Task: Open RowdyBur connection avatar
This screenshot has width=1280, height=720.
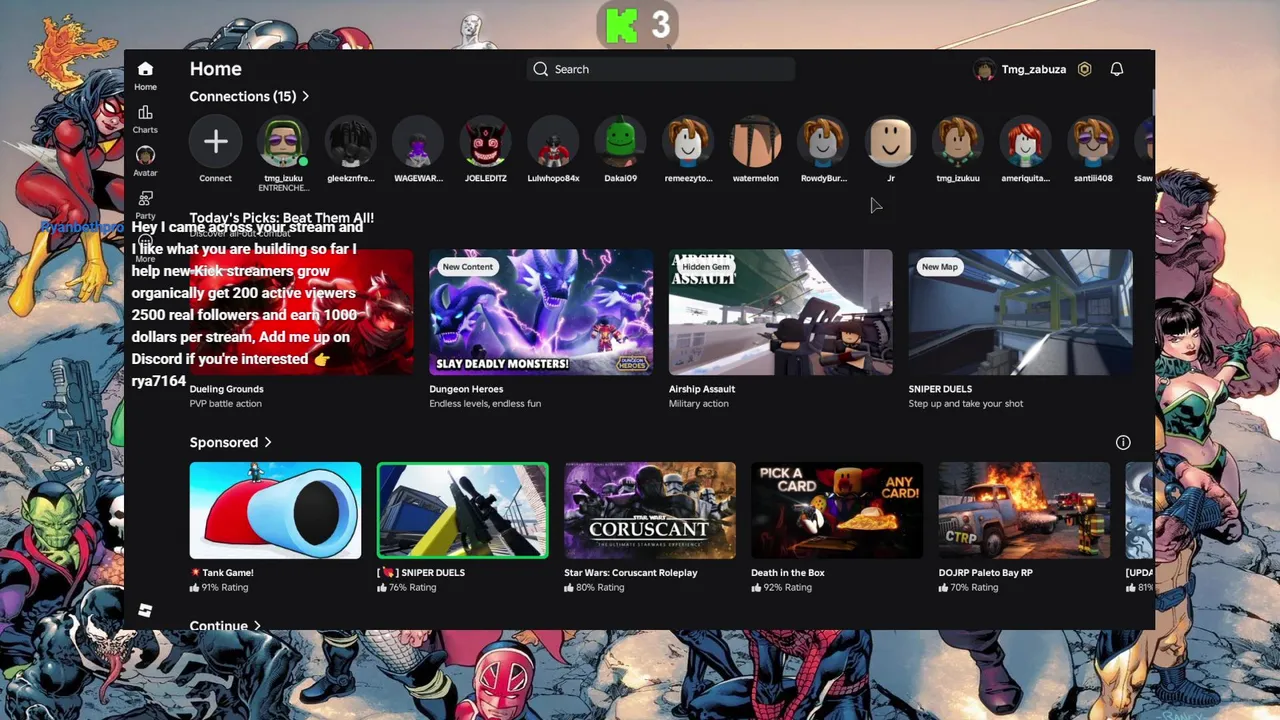Action: [x=823, y=142]
